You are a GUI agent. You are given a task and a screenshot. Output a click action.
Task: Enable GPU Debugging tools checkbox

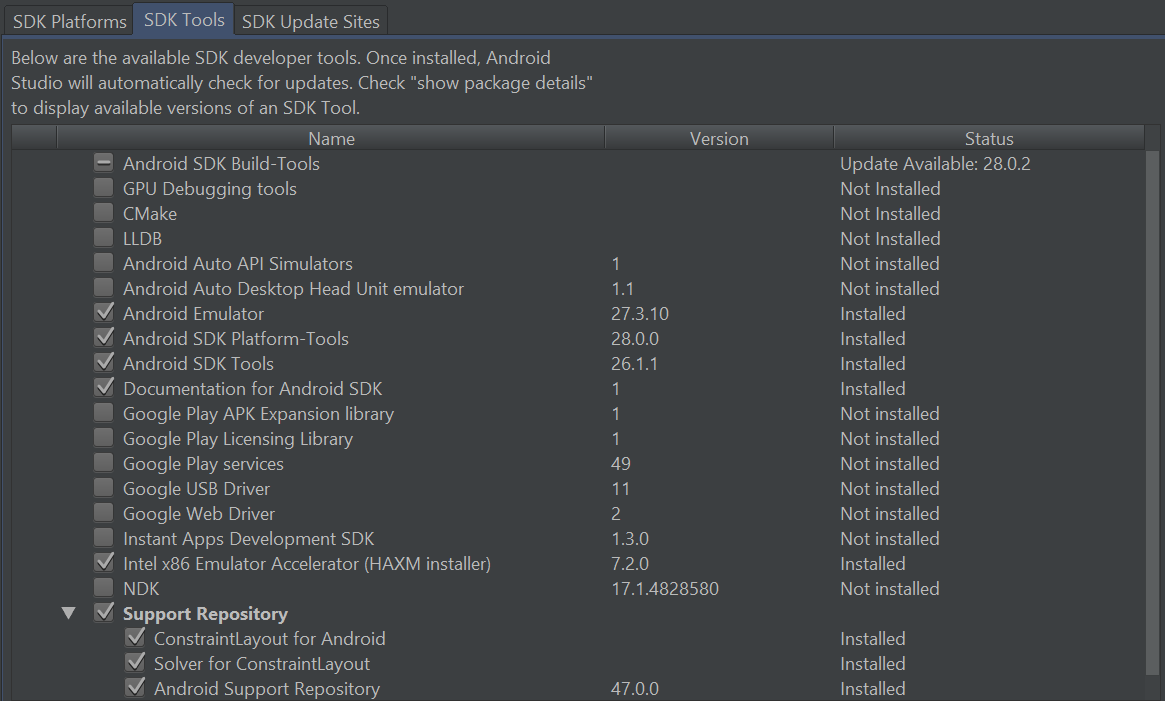click(104, 188)
